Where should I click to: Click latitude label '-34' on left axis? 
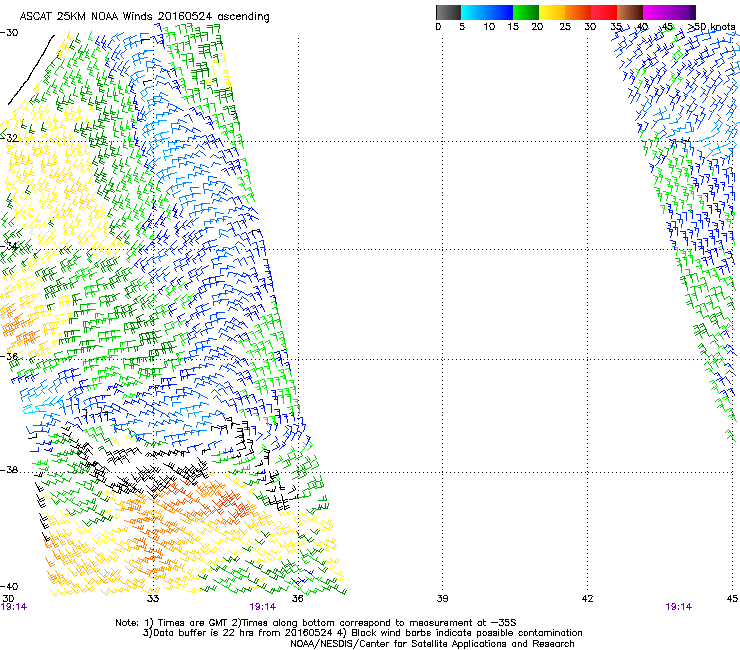coord(9,246)
